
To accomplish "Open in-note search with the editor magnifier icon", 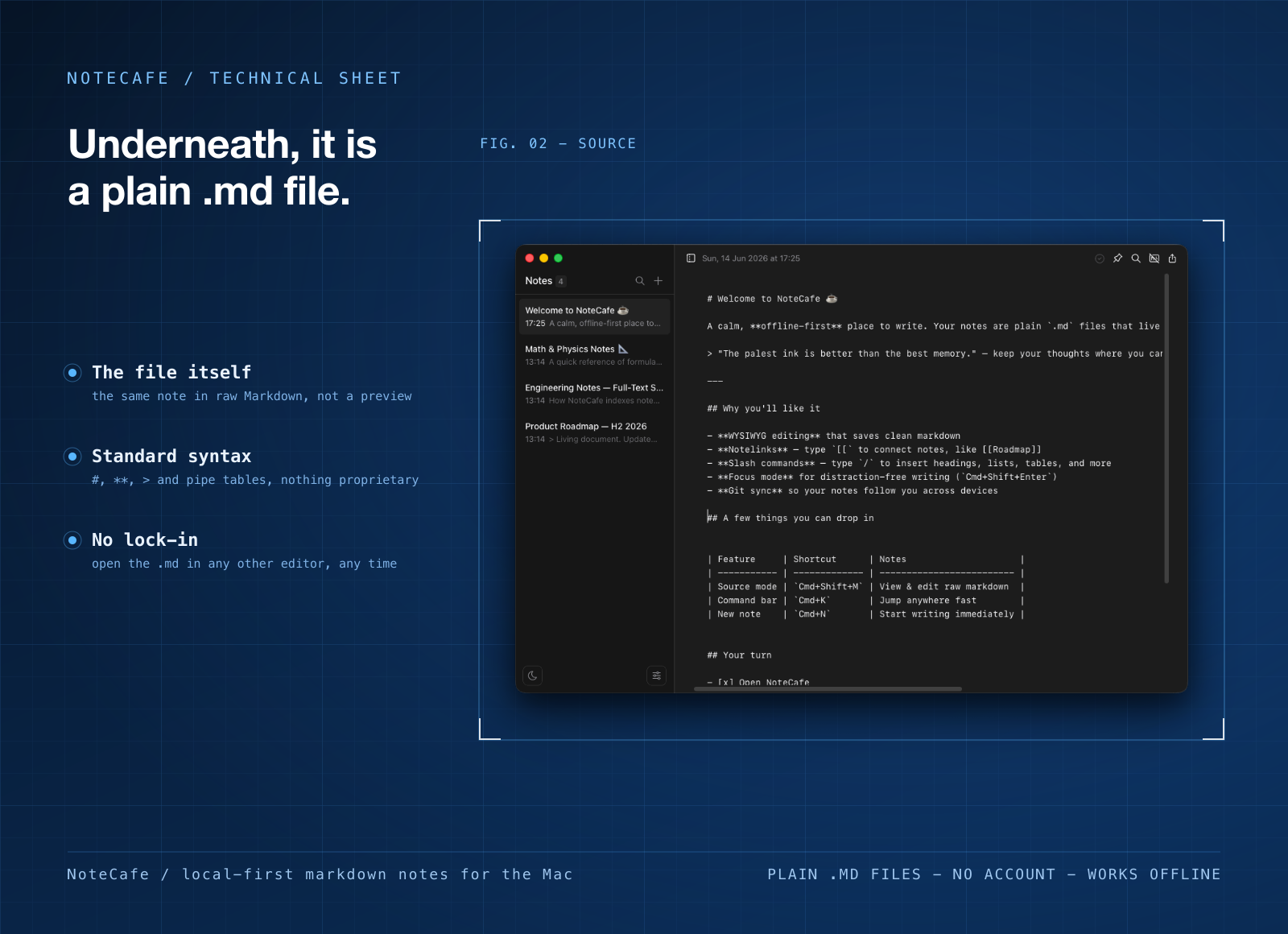I will [x=1136, y=258].
